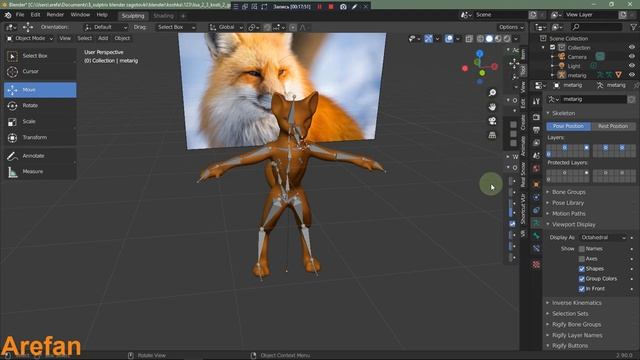Screen dimensions: 640x360
Task: Open Scene properties tab icon
Action: click(x=536, y=156)
